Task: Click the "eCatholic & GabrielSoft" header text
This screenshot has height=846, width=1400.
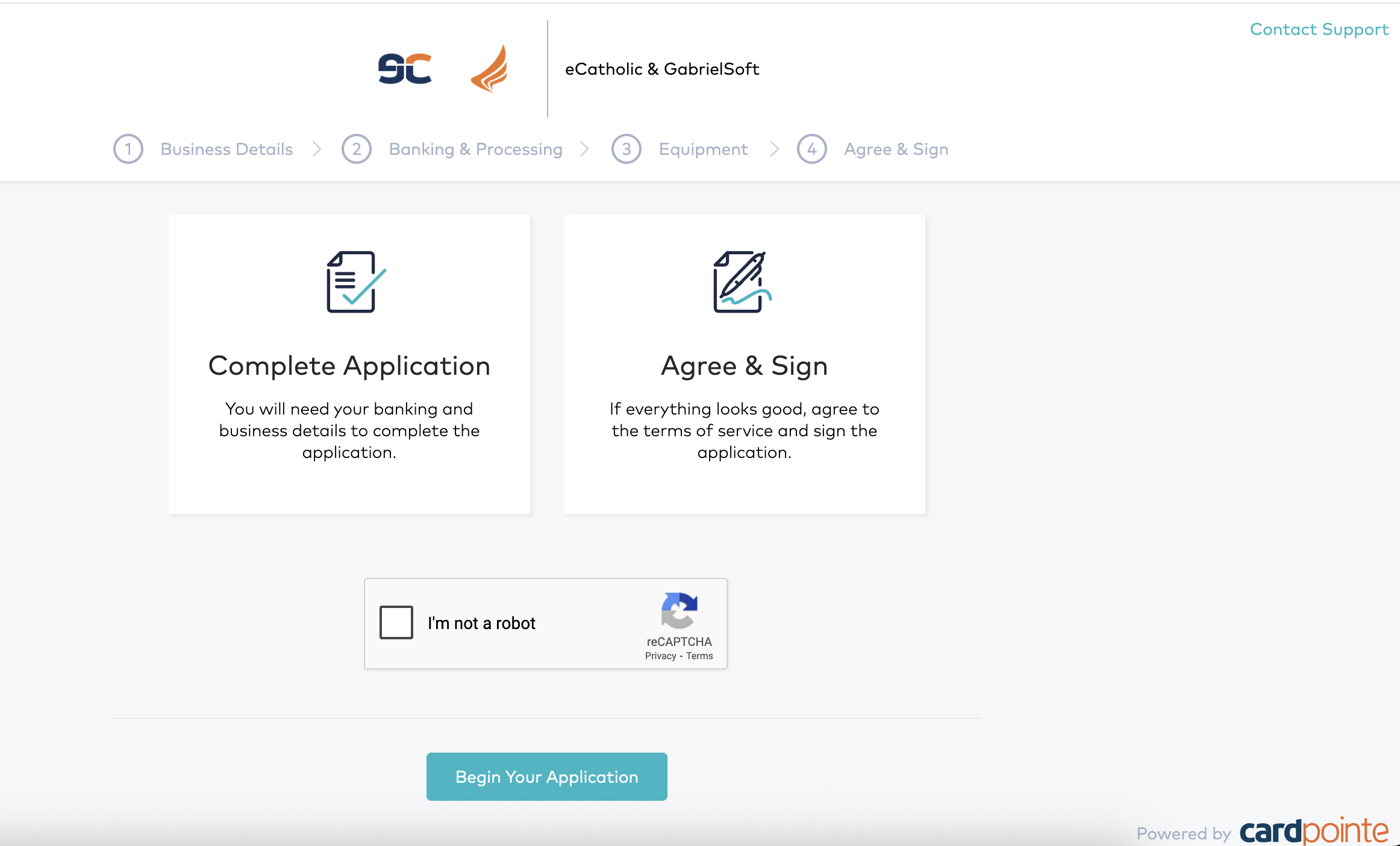Action: (662, 69)
